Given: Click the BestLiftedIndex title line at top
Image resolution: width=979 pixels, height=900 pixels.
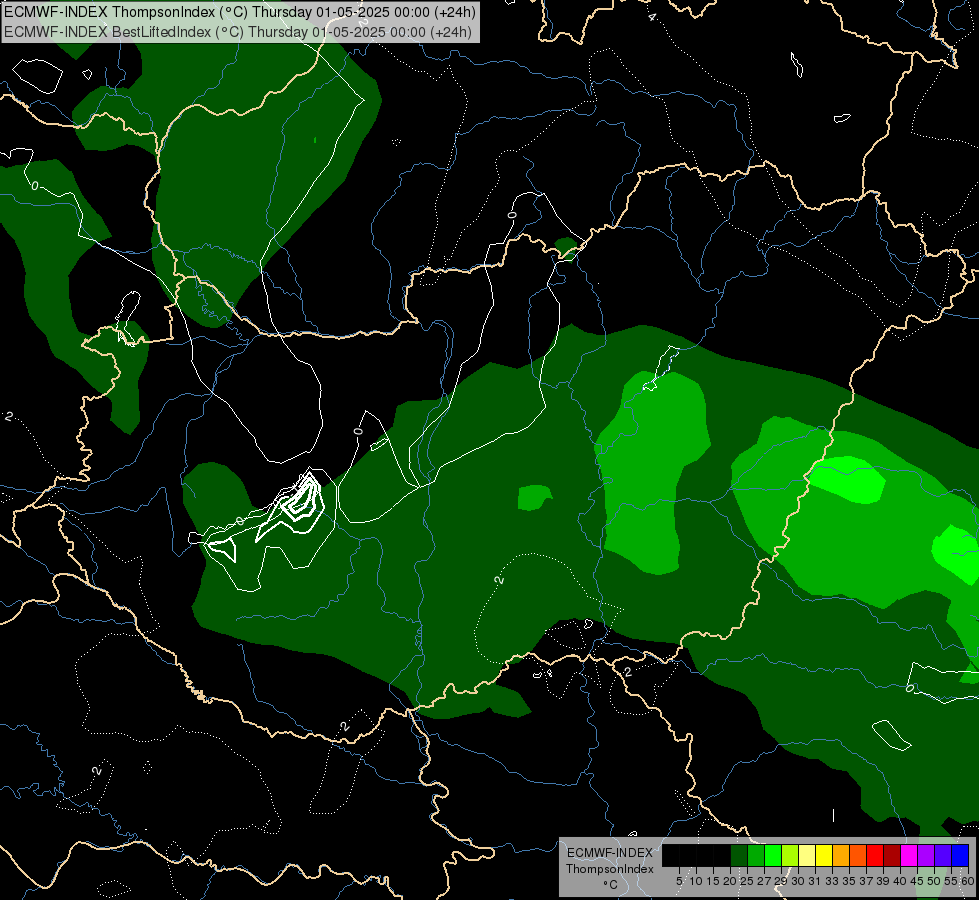Looking at the screenshot, I should [x=238, y=32].
